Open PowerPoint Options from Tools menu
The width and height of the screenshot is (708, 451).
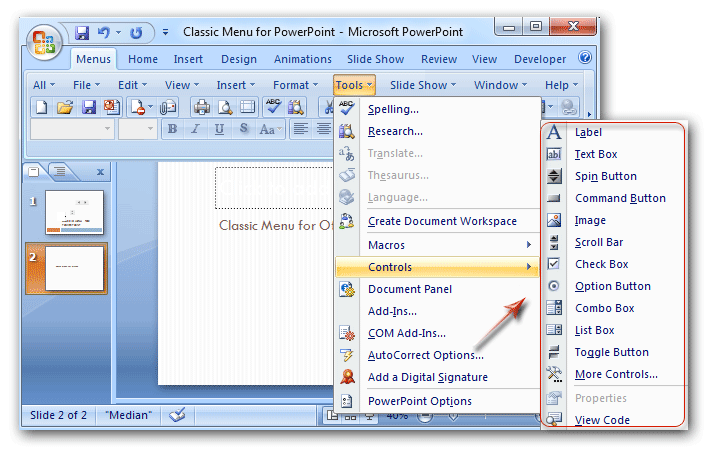437,401
